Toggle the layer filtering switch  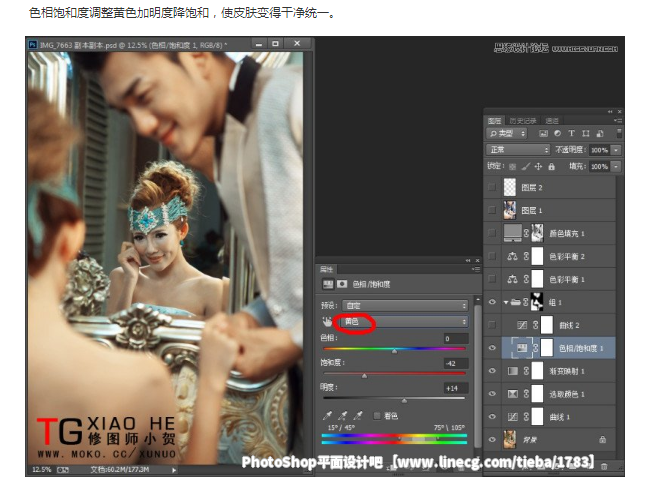pyautogui.click(x=619, y=134)
